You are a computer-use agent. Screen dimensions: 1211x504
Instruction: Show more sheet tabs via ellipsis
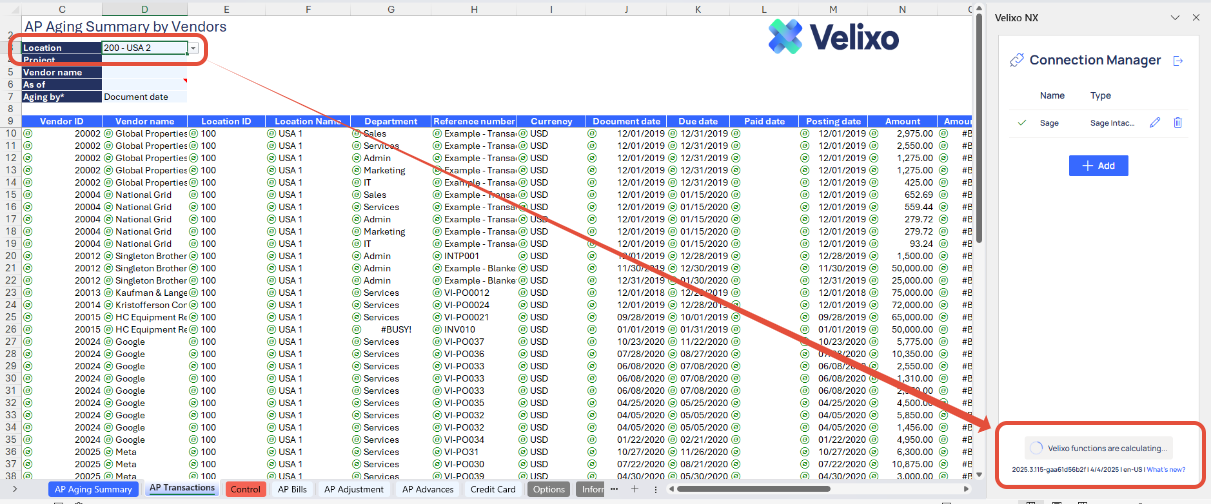(x=614, y=489)
